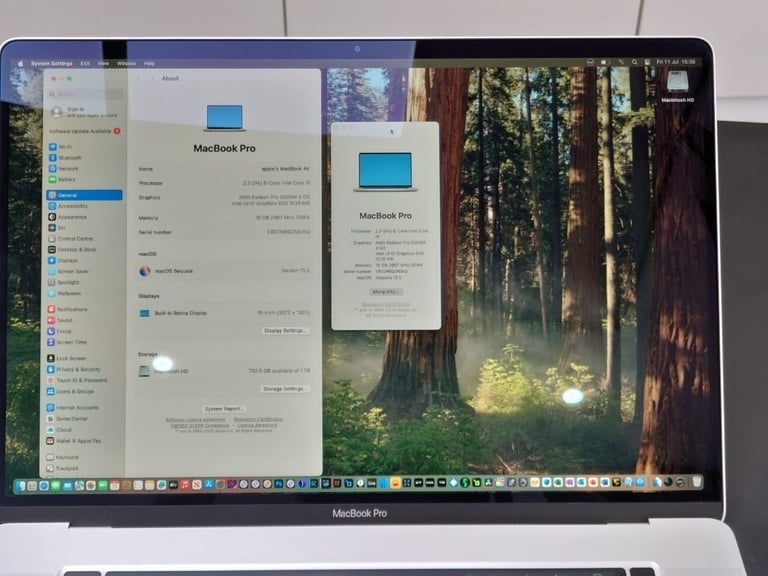Click the Spotlight magnifier in menu bar
The width and height of the screenshot is (768, 576).
[x=634, y=62]
